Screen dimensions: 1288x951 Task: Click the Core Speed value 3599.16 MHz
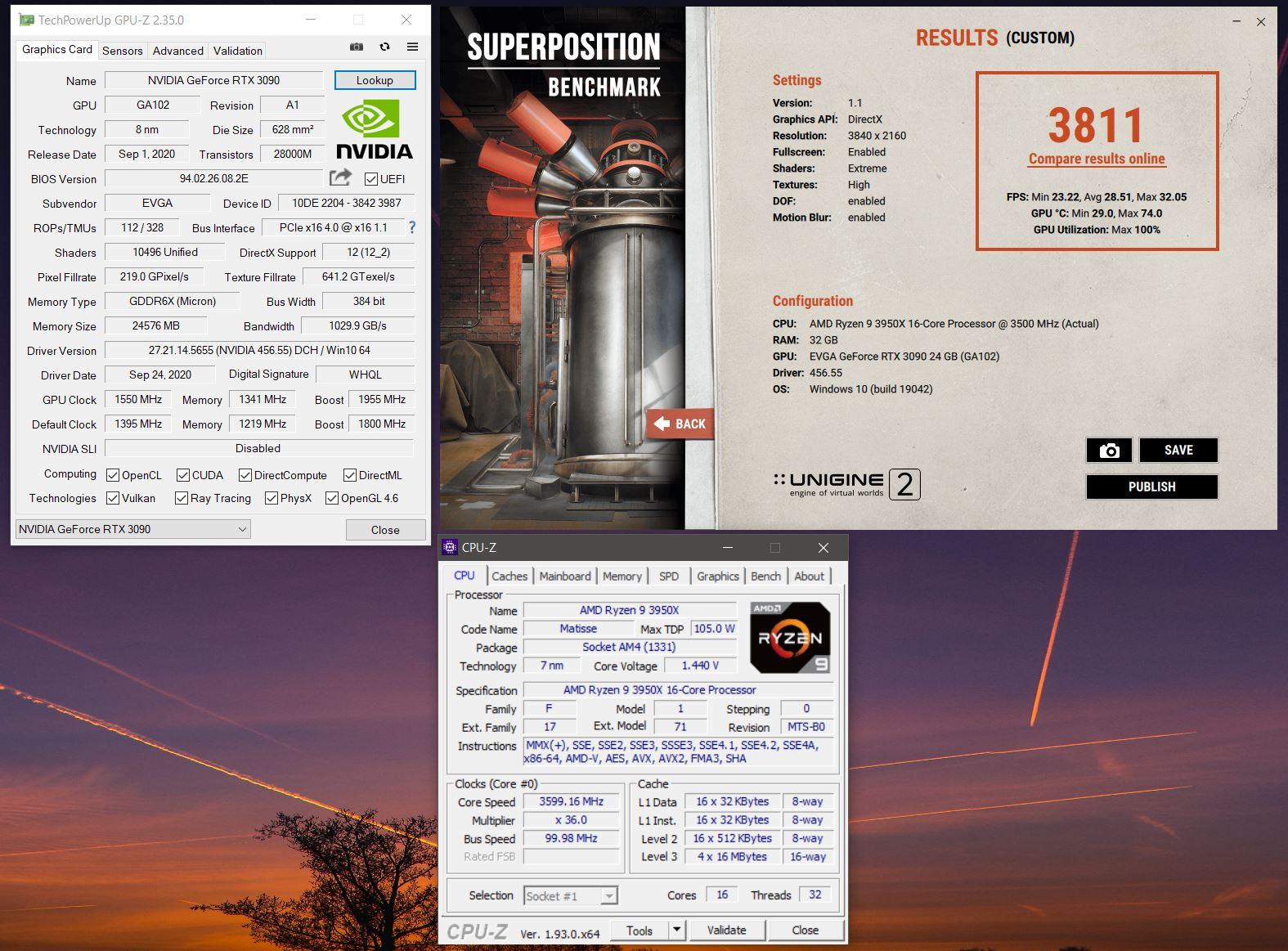click(x=571, y=802)
